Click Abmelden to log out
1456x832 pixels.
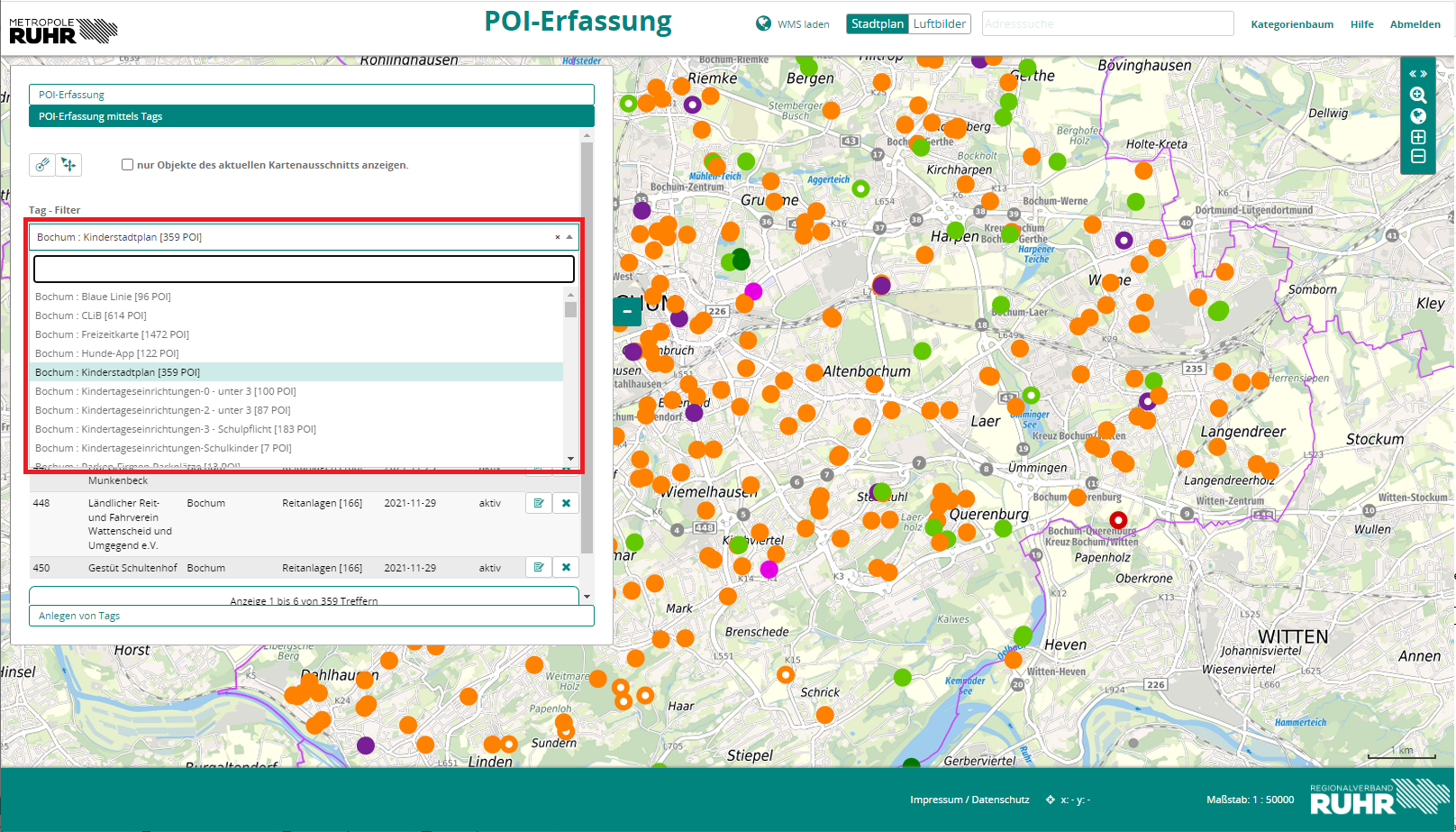click(1415, 24)
